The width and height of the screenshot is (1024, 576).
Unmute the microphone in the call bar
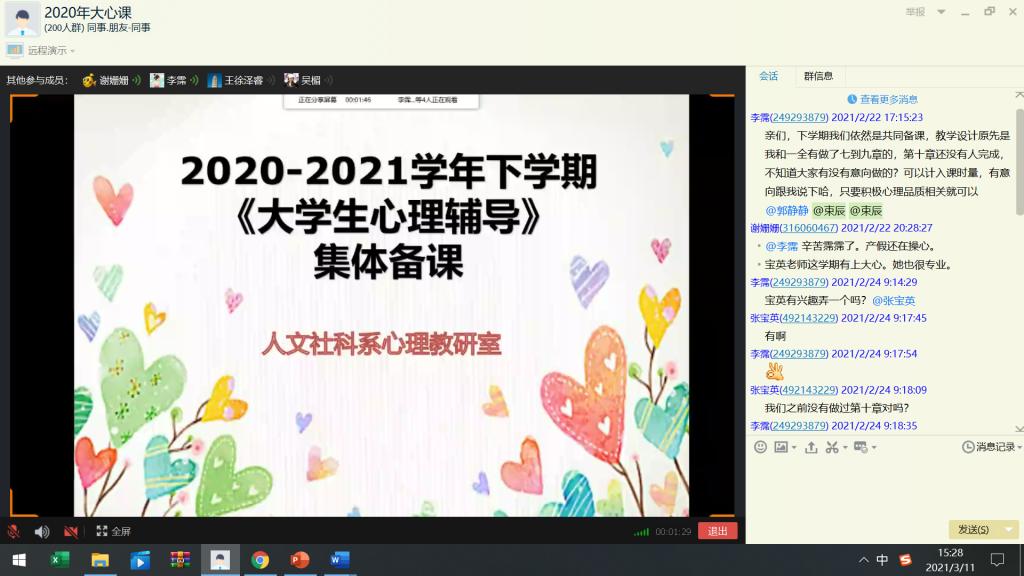(x=14, y=532)
